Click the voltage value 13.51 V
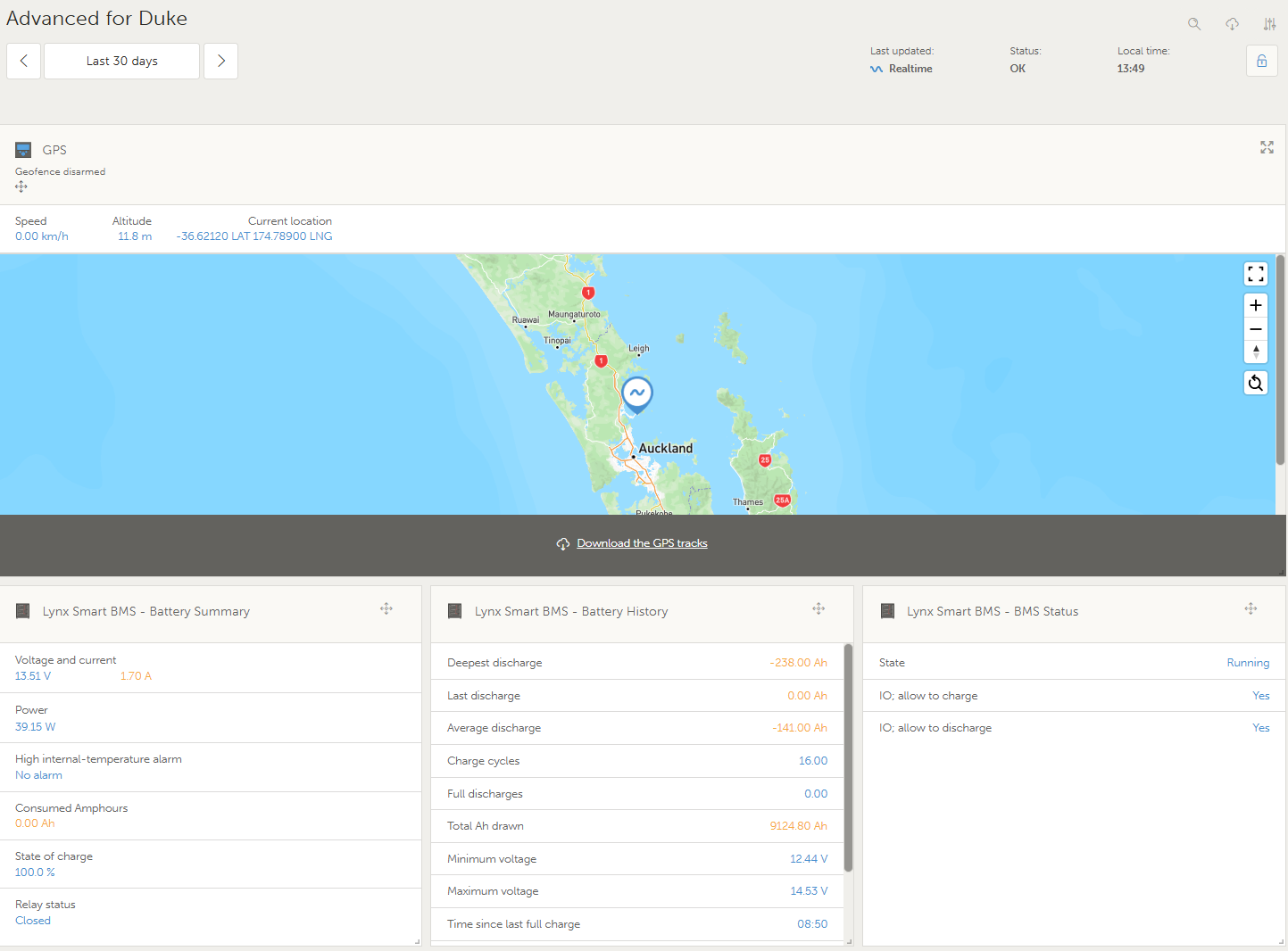1288x951 pixels. pyautogui.click(x=33, y=676)
